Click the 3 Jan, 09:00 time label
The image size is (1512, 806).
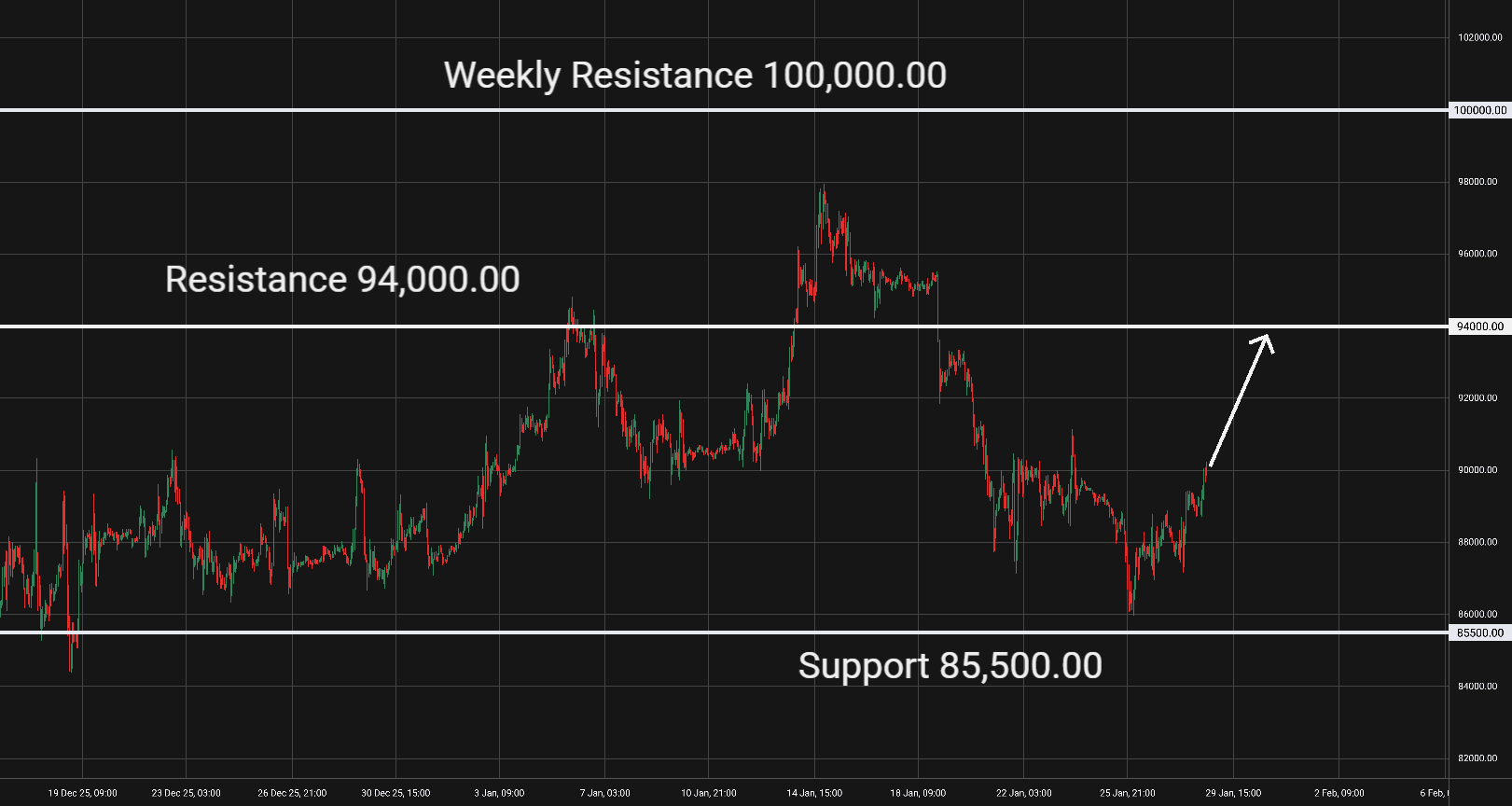click(499, 793)
